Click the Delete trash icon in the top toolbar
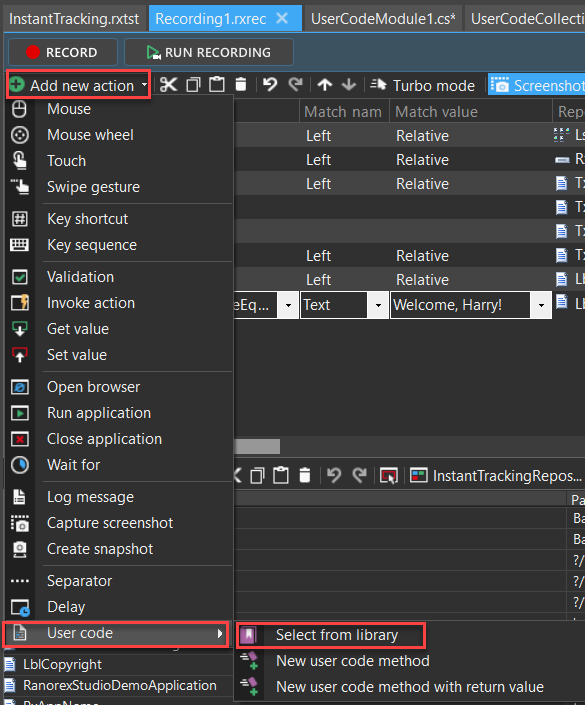This screenshot has width=585, height=712. click(241, 85)
